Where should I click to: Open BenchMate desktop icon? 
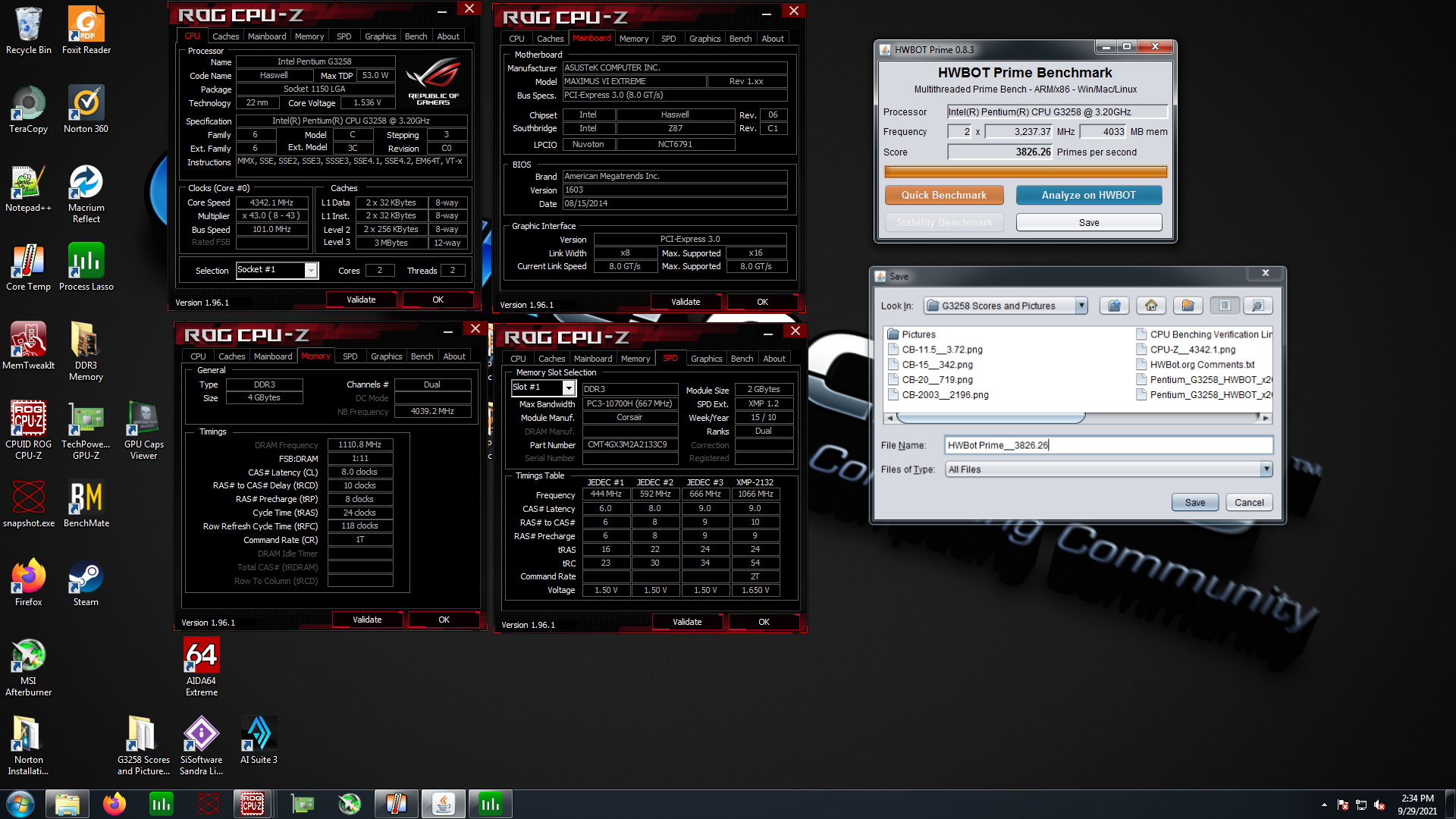pyautogui.click(x=86, y=504)
